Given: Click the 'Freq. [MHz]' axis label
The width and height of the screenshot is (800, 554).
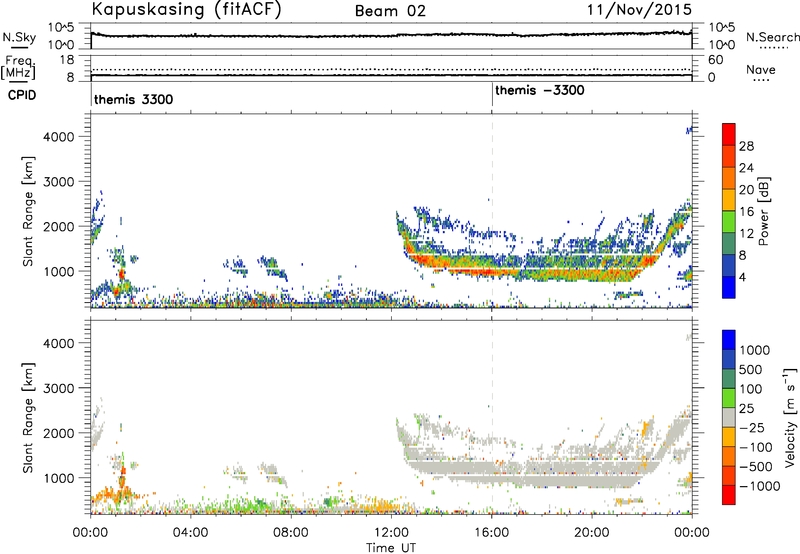Looking at the screenshot, I should [x=18, y=67].
